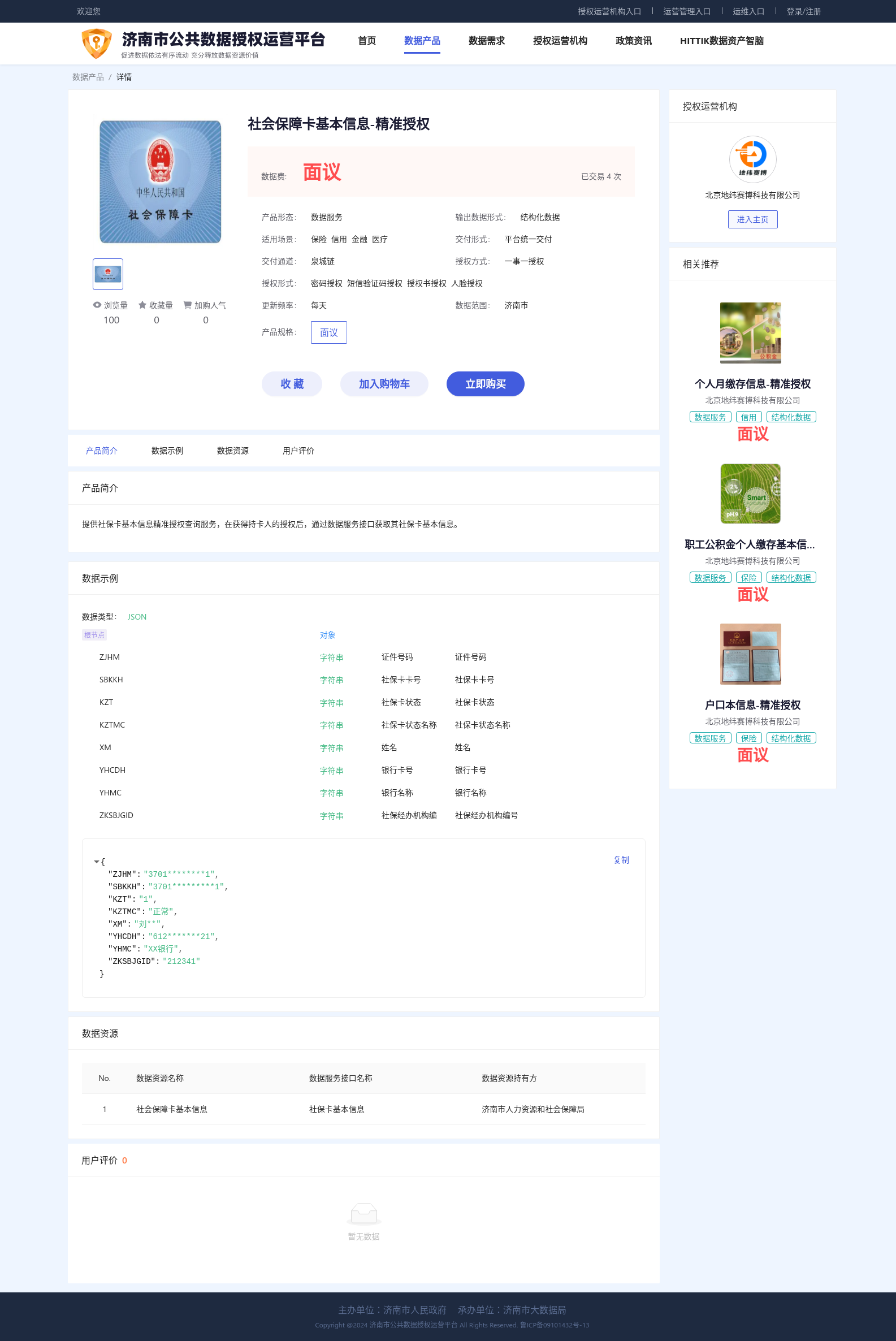
Task: Click 社保卡基本信息 interface name cell
Action: tap(336, 1110)
